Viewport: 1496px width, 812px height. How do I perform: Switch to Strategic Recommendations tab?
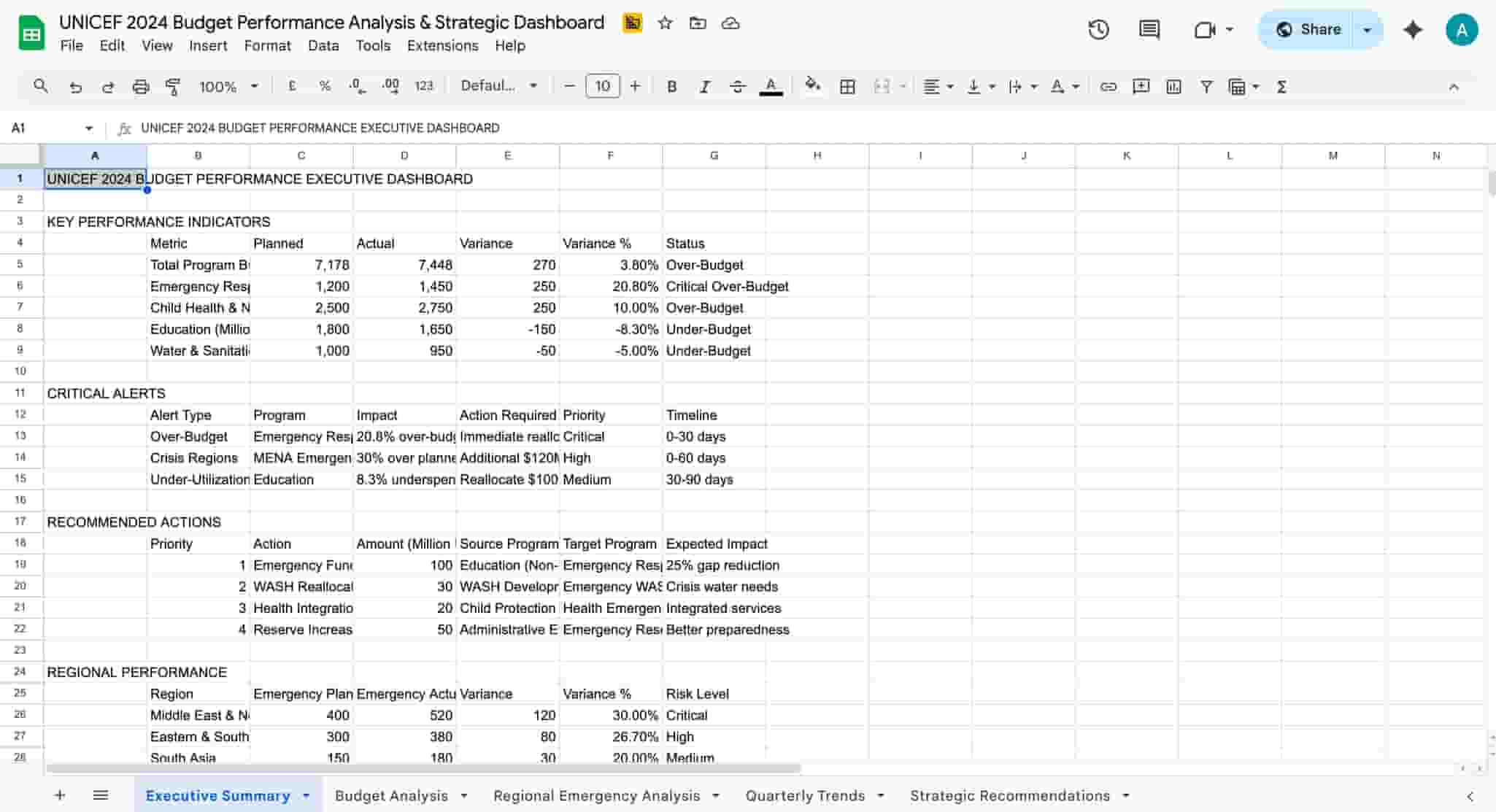pos(1010,795)
